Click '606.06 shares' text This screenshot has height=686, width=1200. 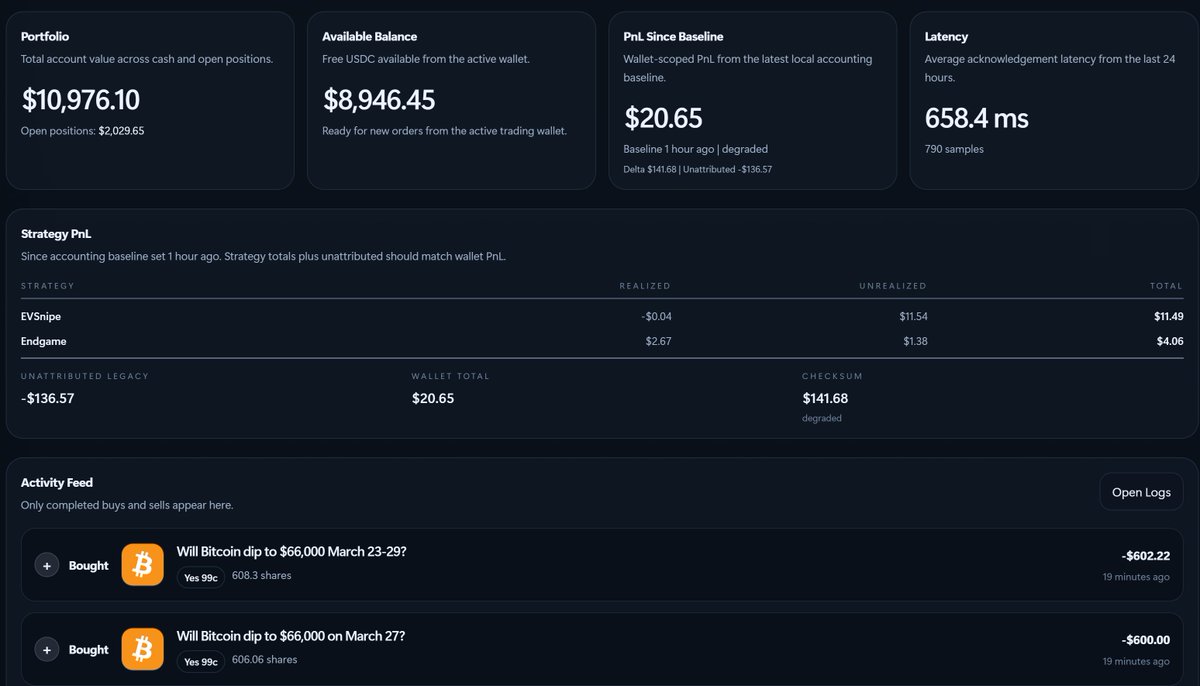point(265,660)
